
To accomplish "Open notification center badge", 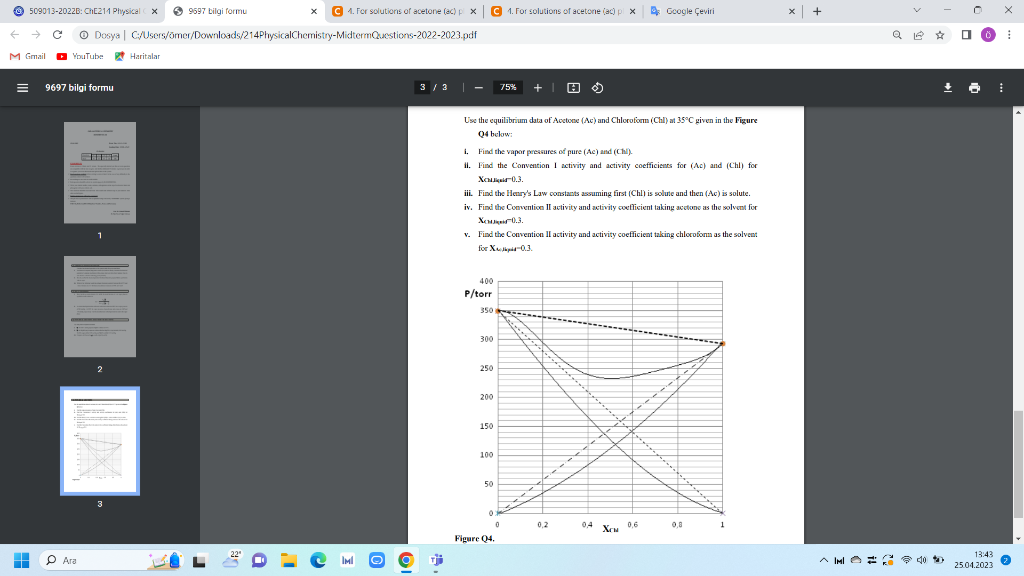I will 1006,560.
